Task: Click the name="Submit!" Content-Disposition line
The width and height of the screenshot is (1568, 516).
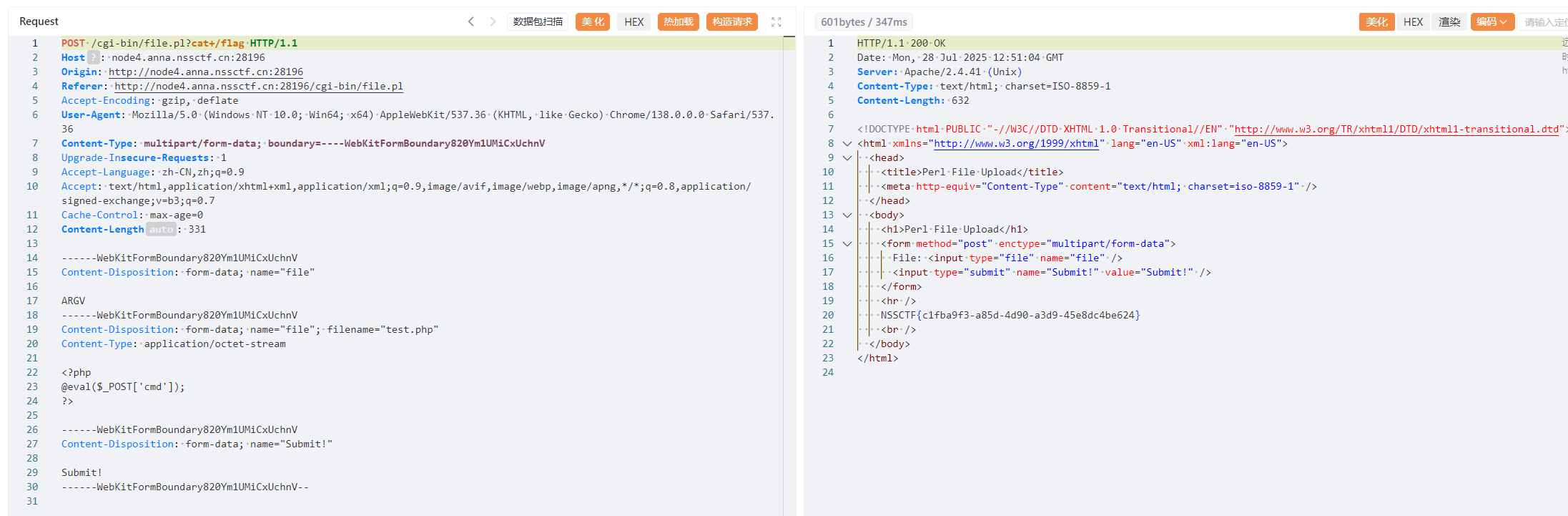Action: 197,444
